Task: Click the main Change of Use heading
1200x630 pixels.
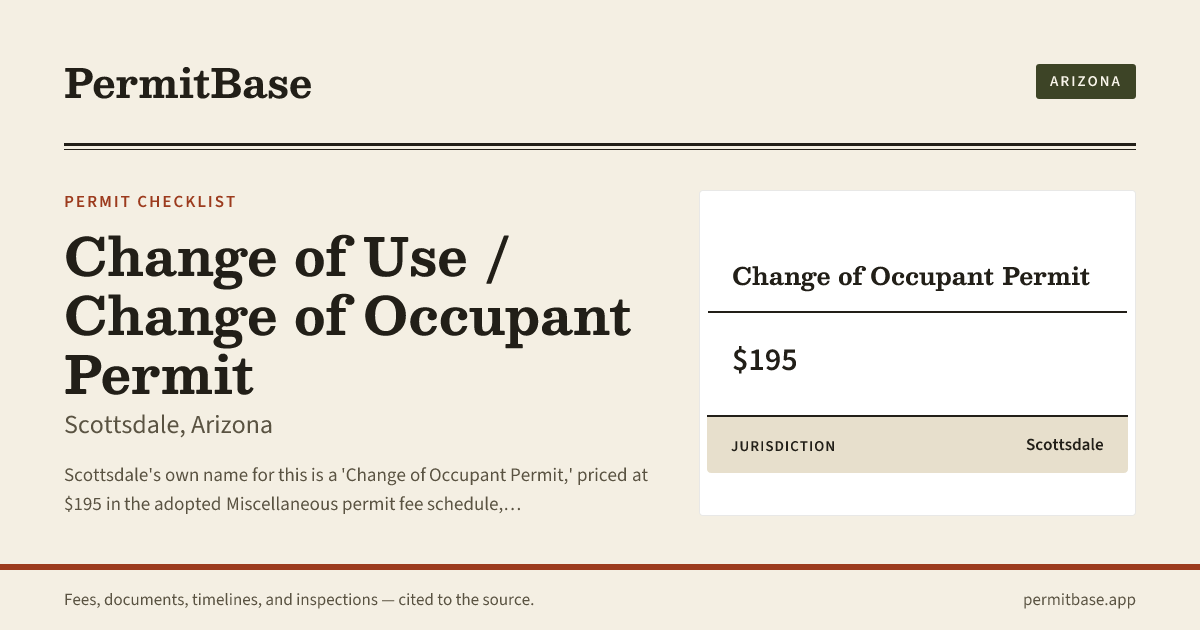Action: tap(348, 316)
